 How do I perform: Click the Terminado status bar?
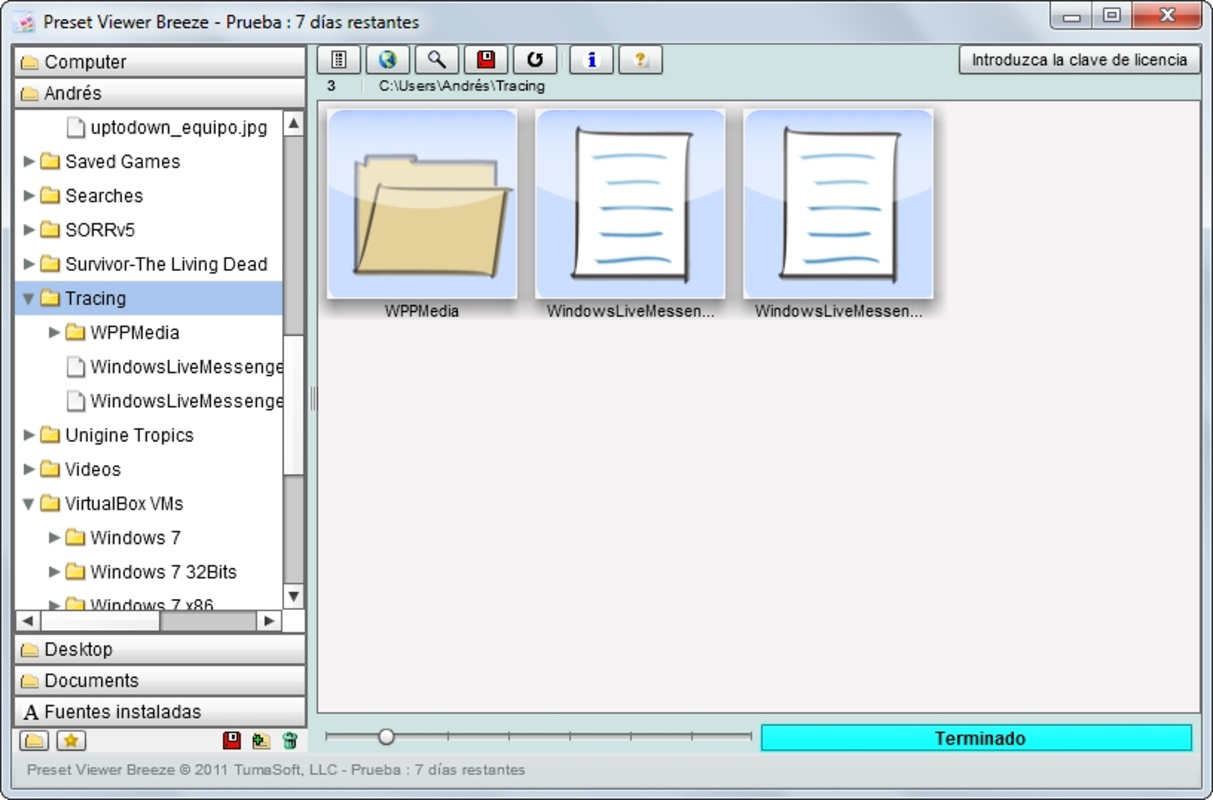click(x=976, y=738)
